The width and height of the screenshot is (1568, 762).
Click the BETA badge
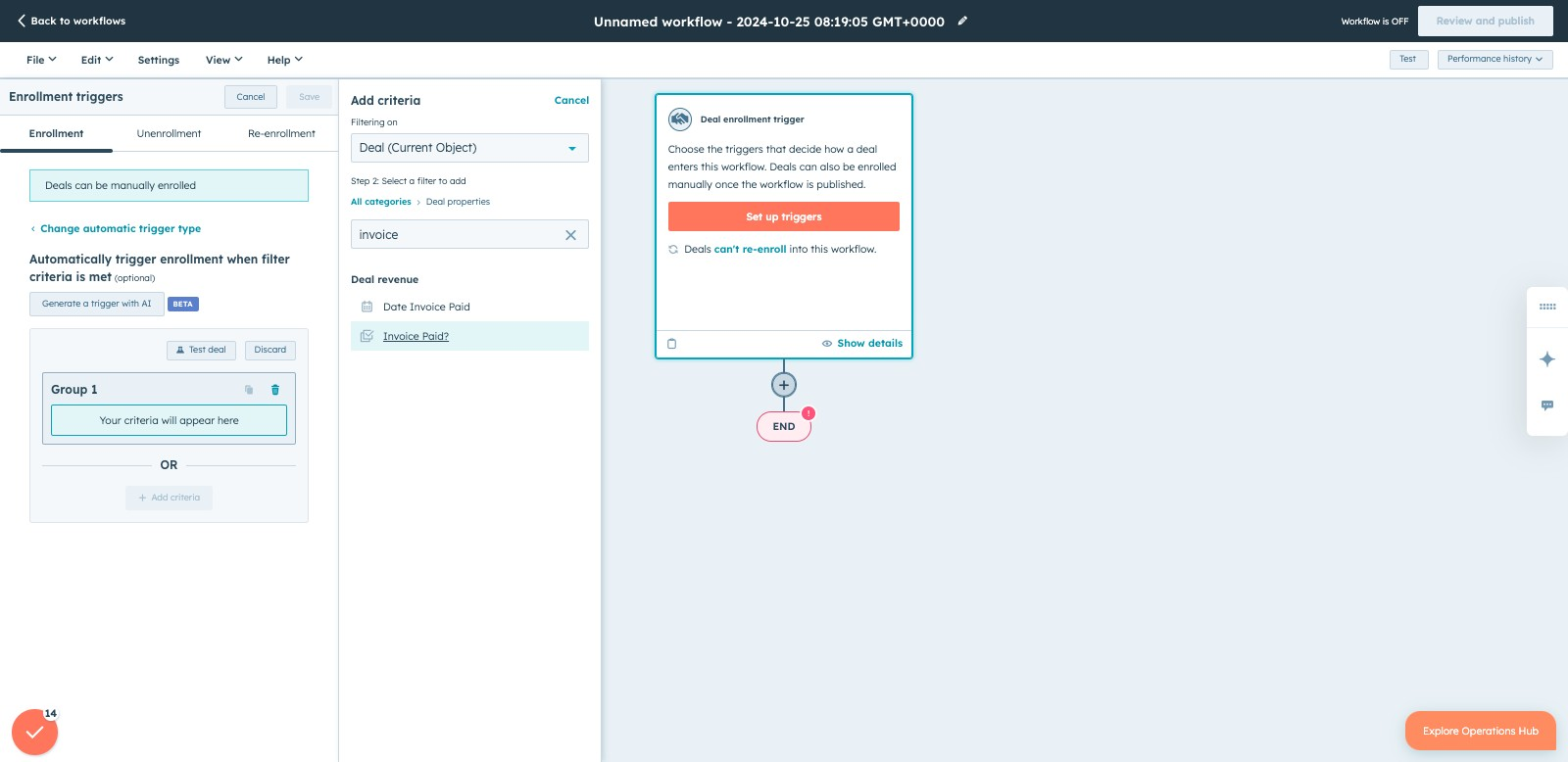pos(183,305)
